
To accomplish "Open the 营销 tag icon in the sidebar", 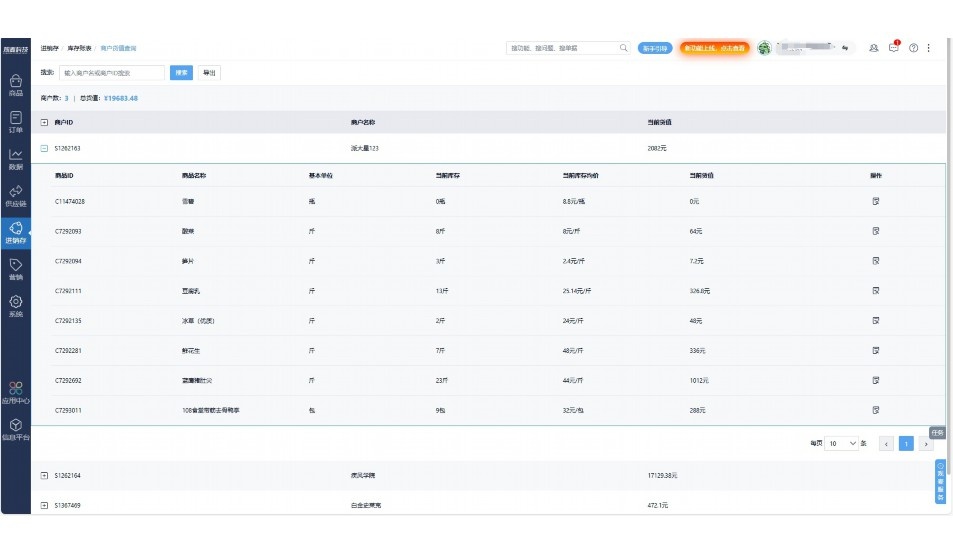I will click(15, 268).
